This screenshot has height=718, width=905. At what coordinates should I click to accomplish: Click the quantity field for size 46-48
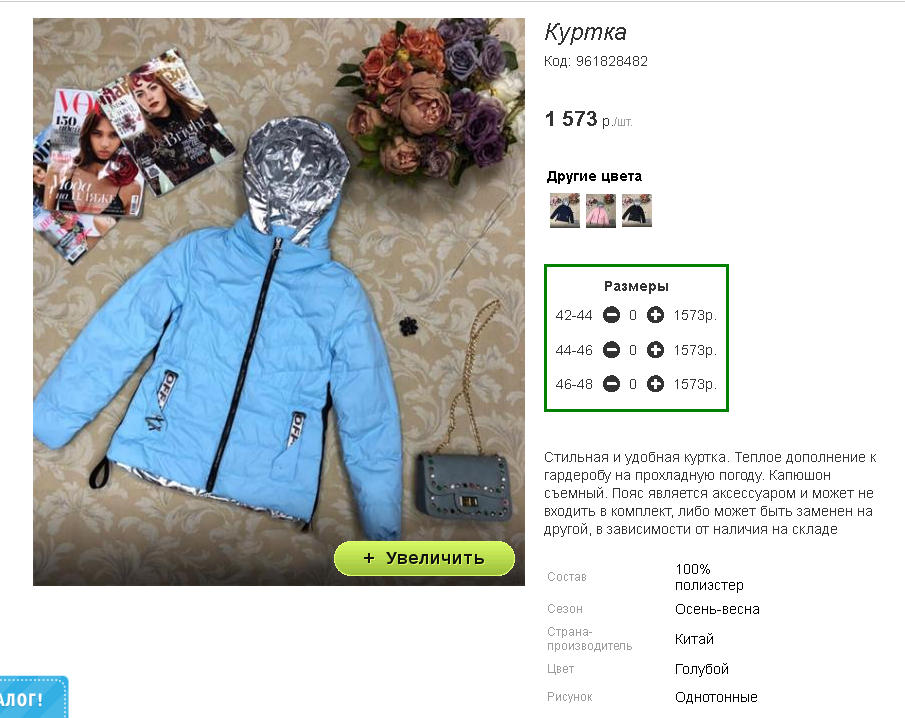click(633, 384)
